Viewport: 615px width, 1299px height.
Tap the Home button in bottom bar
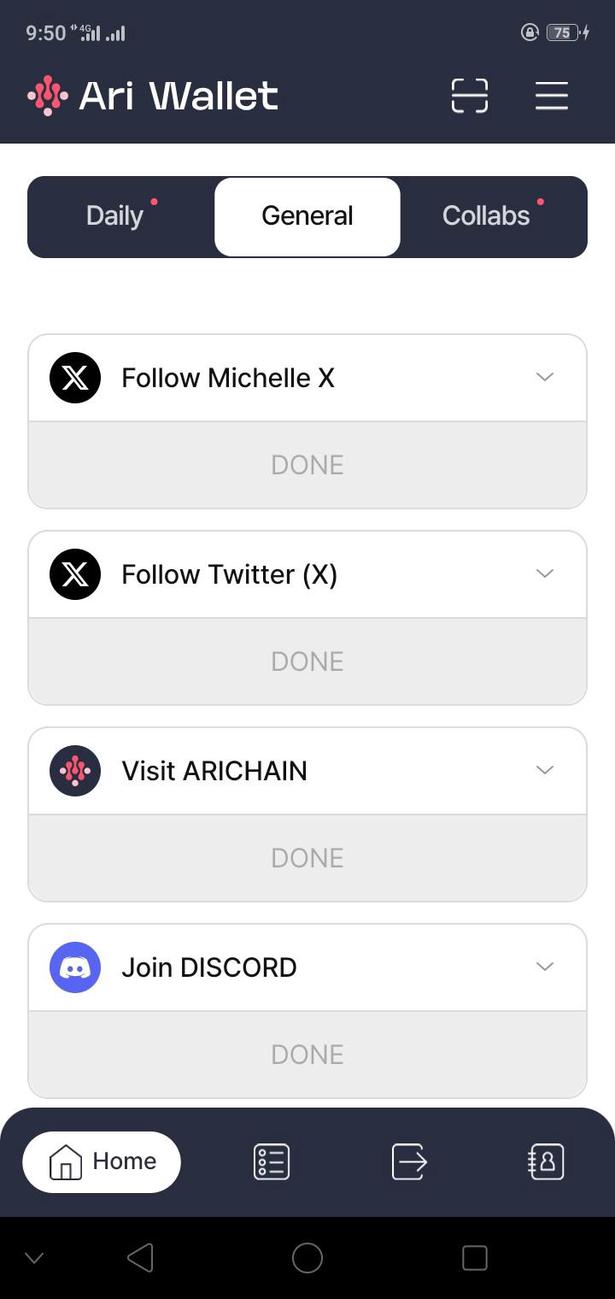pyautogui.click(x=100, y=1161)
